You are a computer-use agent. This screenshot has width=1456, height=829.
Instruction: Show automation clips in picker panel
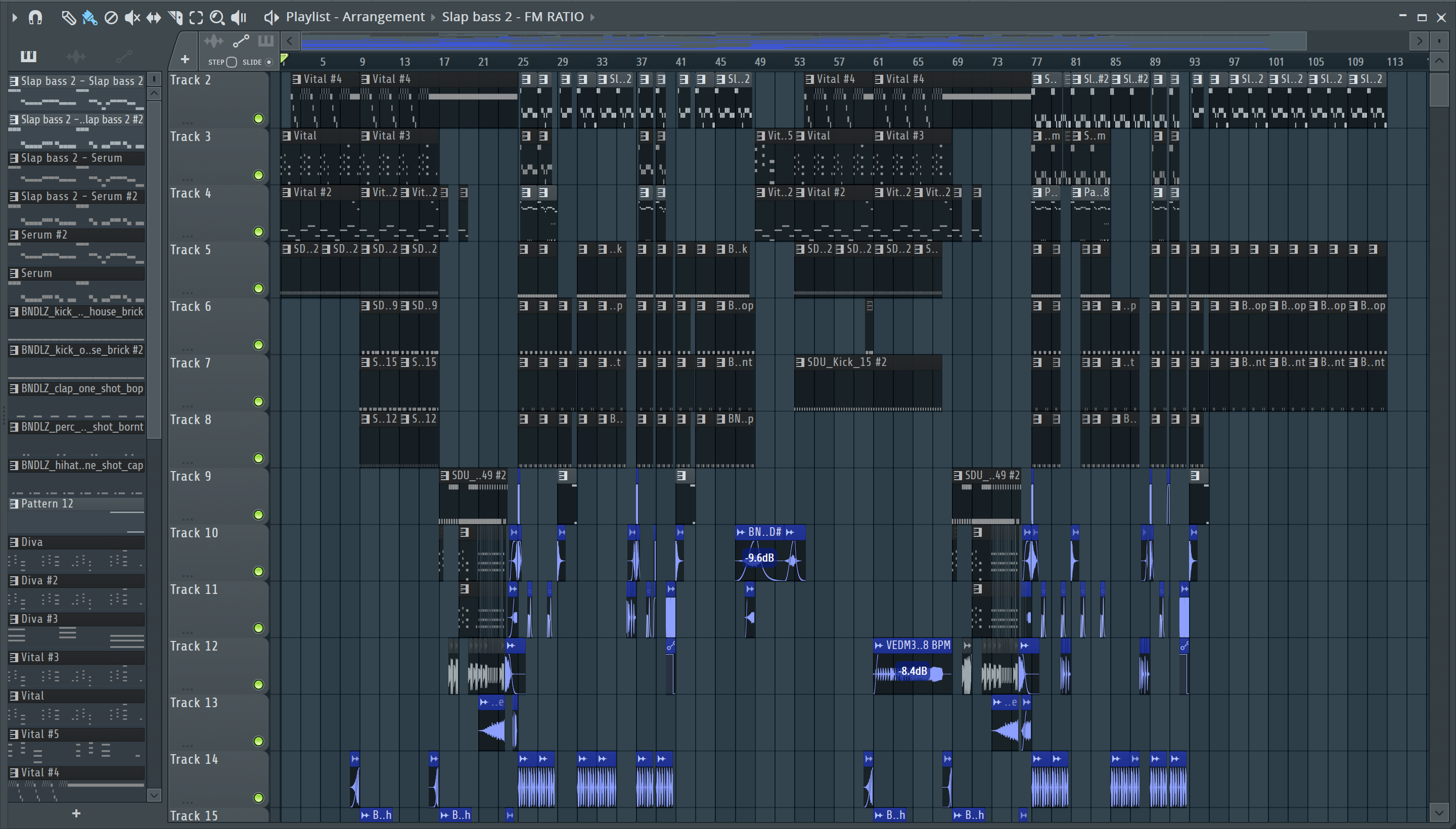pyautogui.click(x=123, y=56)
